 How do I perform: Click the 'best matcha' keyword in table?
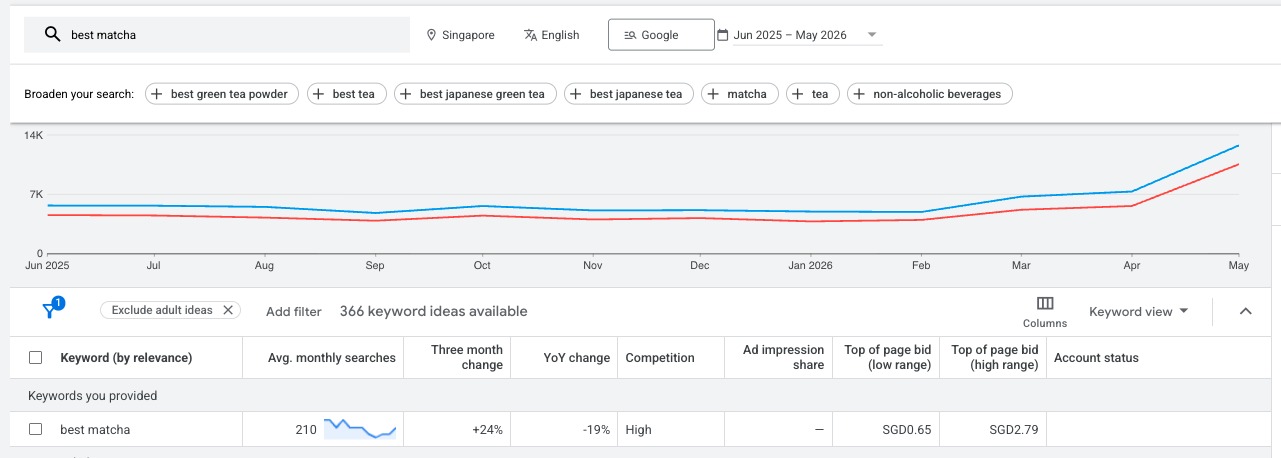point(95,430)
